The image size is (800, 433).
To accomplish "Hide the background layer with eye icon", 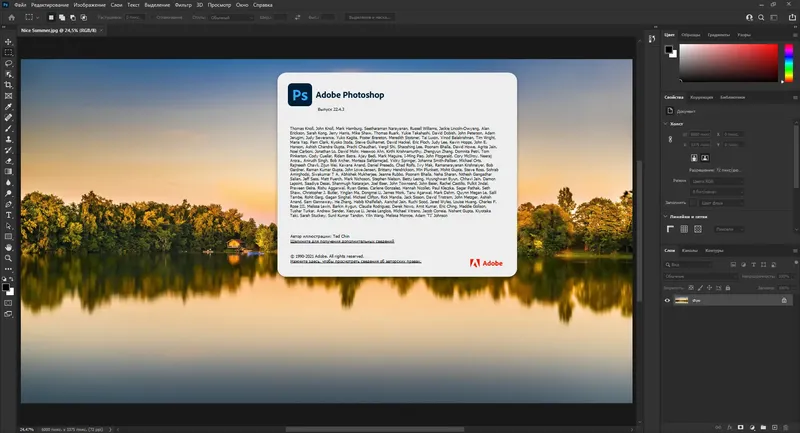I will click(667, 300).
